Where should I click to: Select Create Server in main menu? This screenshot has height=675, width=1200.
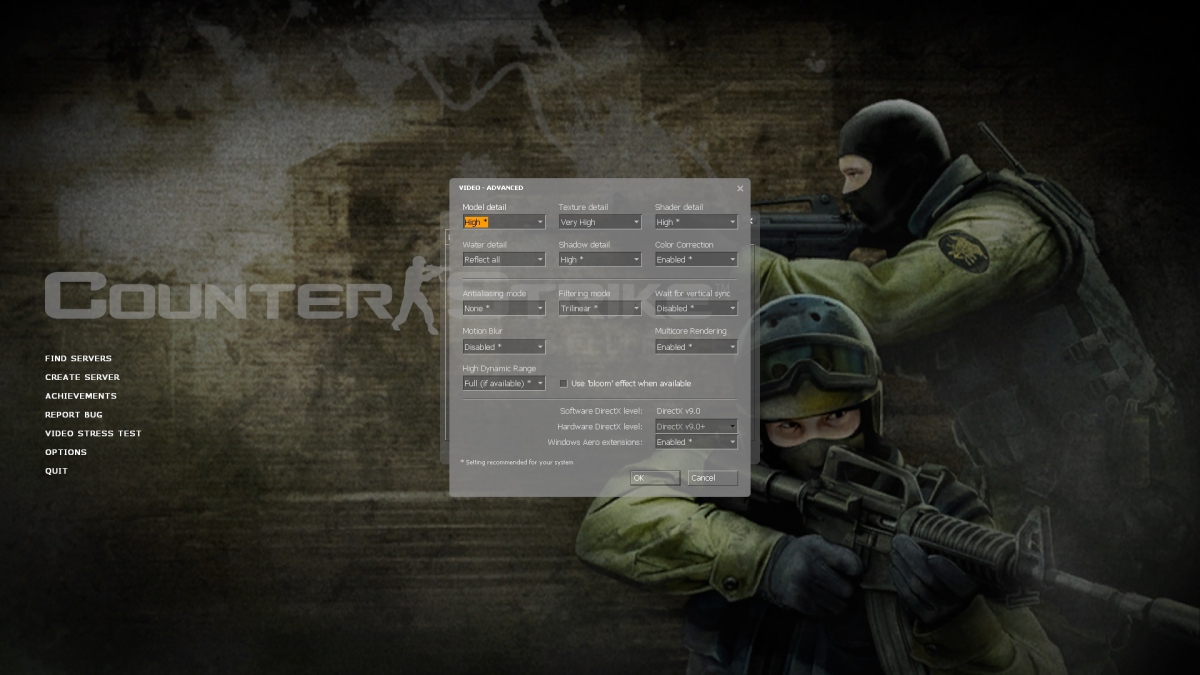point(82,377)
